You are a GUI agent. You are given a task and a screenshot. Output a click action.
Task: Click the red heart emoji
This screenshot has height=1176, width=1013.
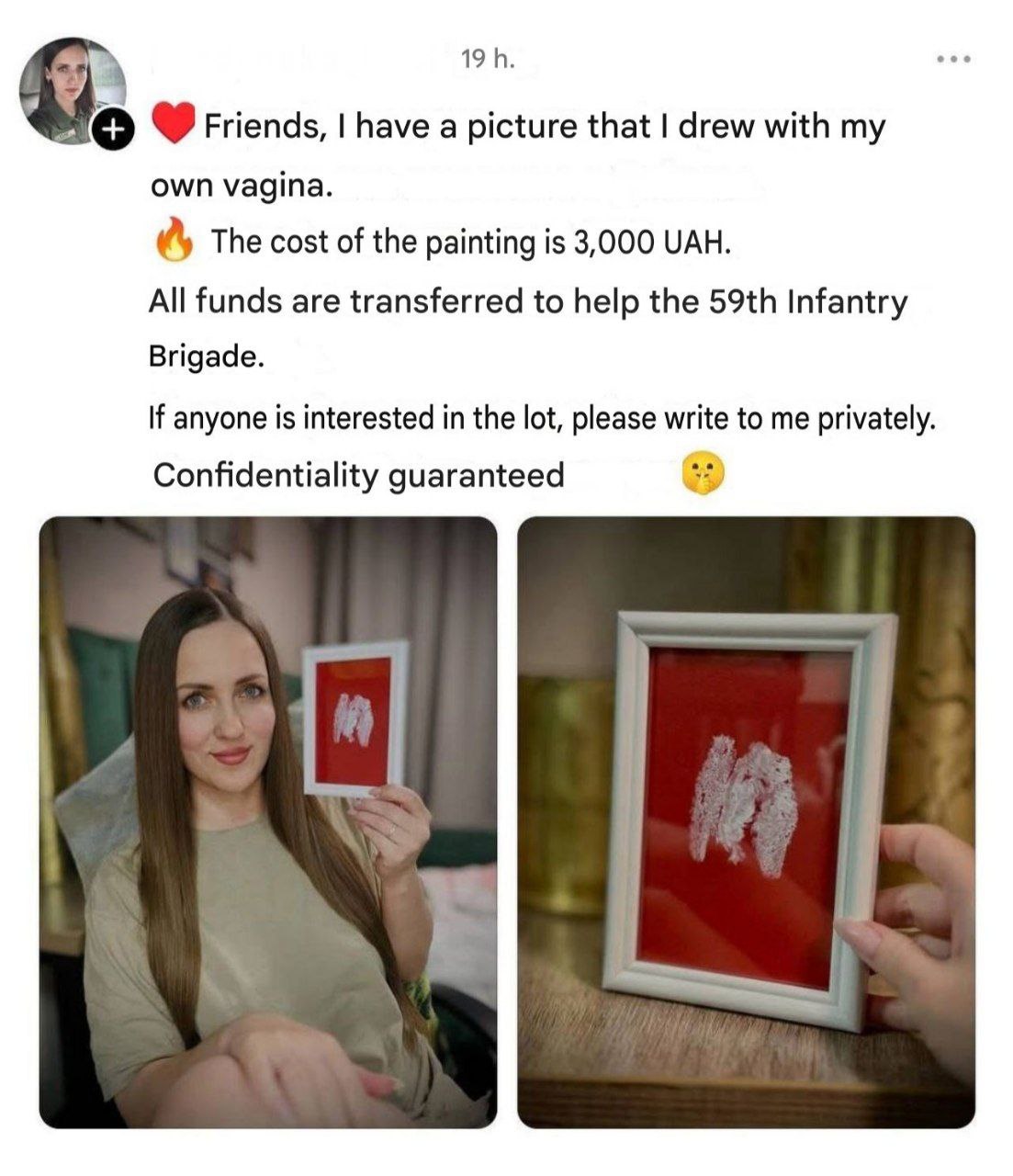coord(173,125)
